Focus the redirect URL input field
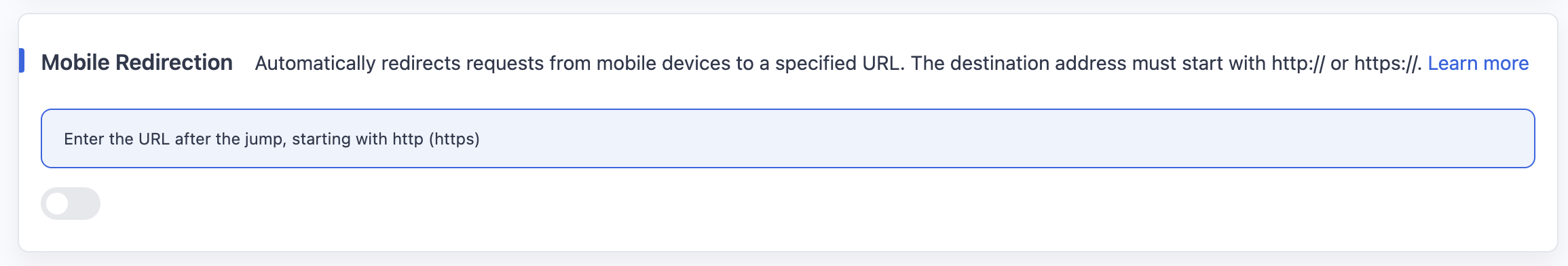The width and height of the screenshot is (1568, 266). click(788, 138)
